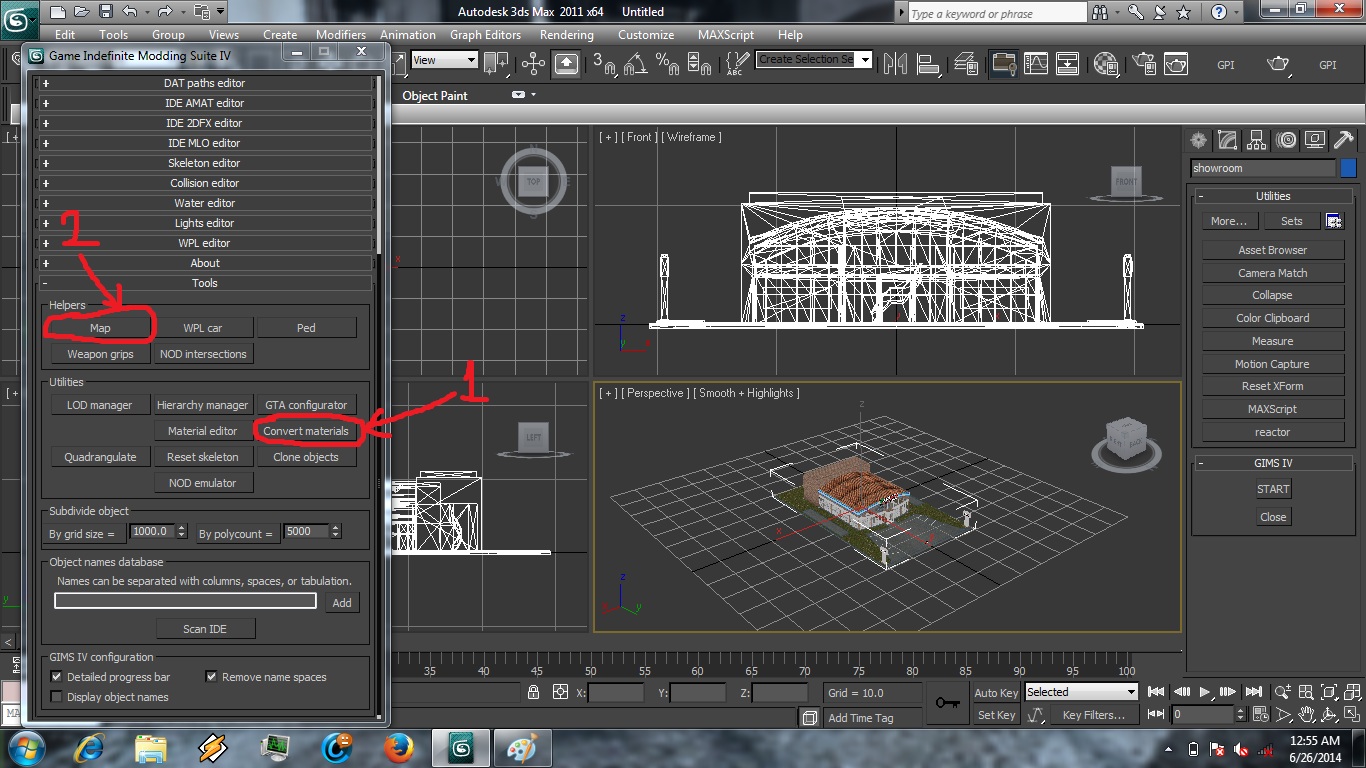
Task: Open the Create Selection Set dropdown
Action: click(865, 59)
